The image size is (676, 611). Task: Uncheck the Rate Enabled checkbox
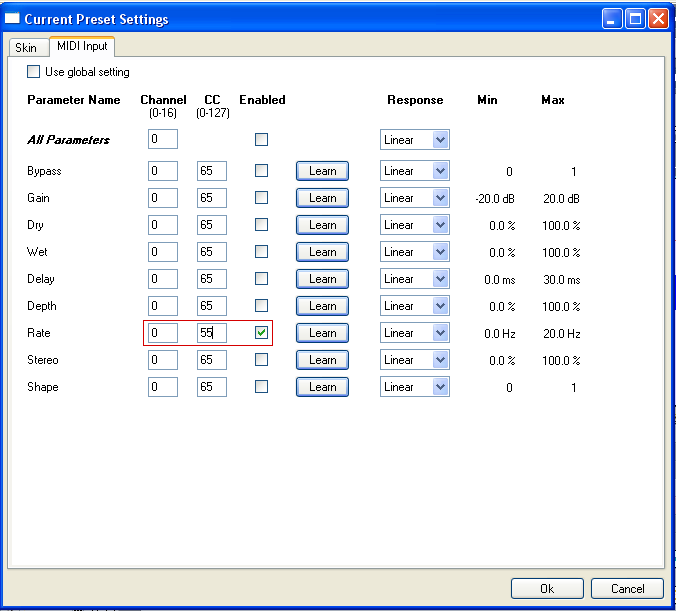(x=261, y=332)
